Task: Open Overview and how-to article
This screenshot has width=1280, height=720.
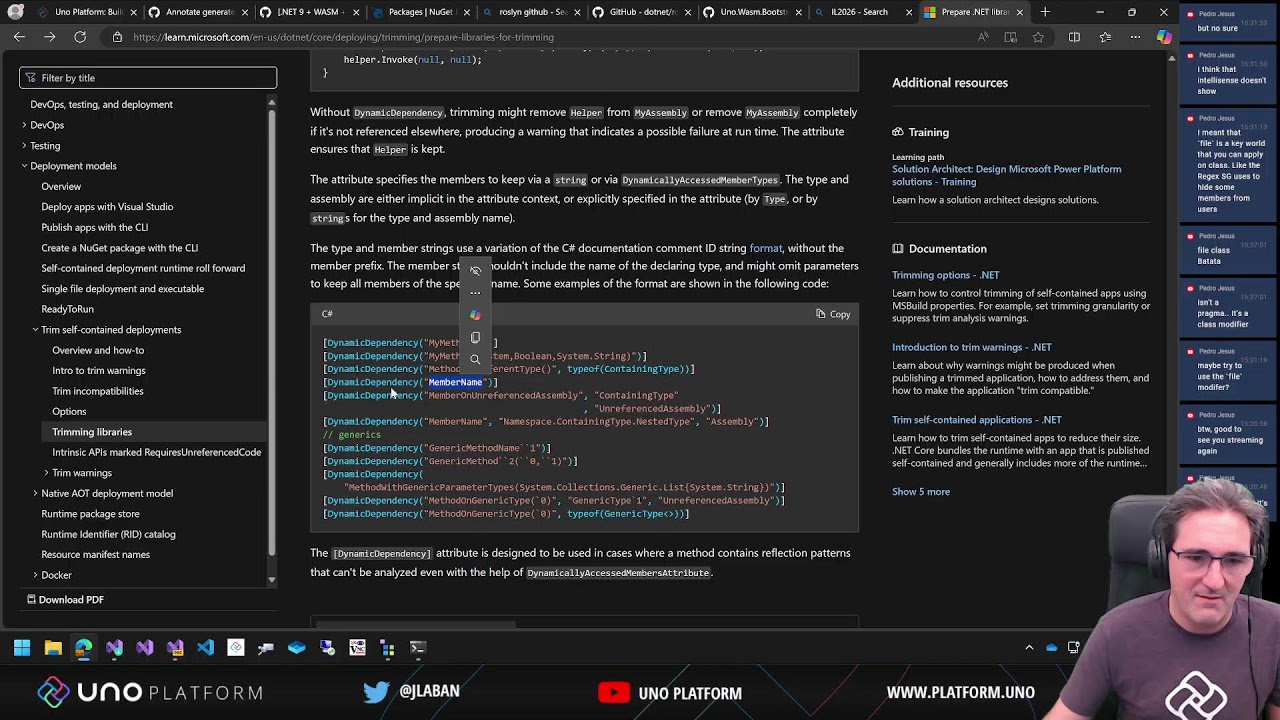Action: (x=98, y=350)
